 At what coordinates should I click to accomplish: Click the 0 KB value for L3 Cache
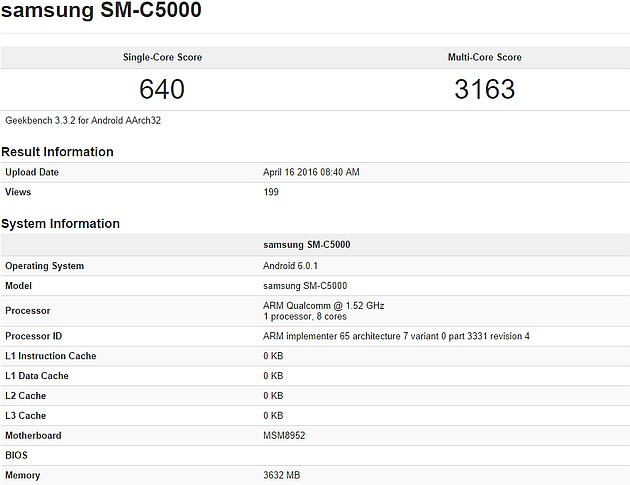coord(273,415)
